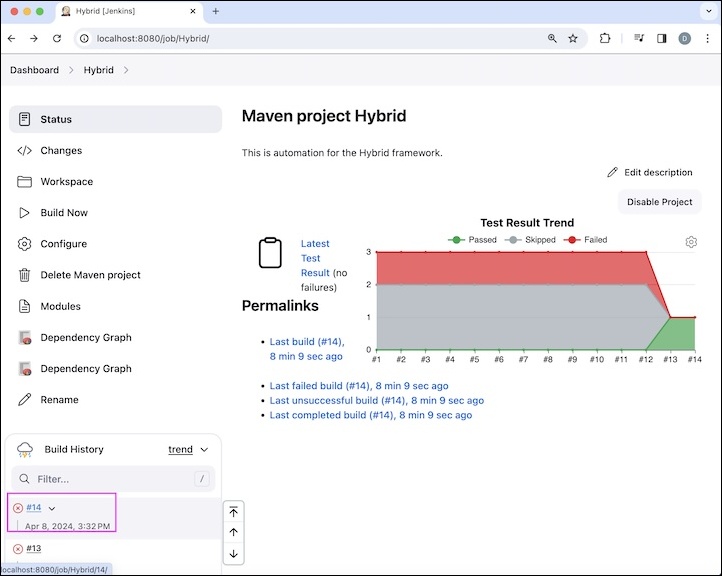This screenshot has width=722, height=576.
Task: Click the Changes code icon
Action: click(x=25, y=151)
